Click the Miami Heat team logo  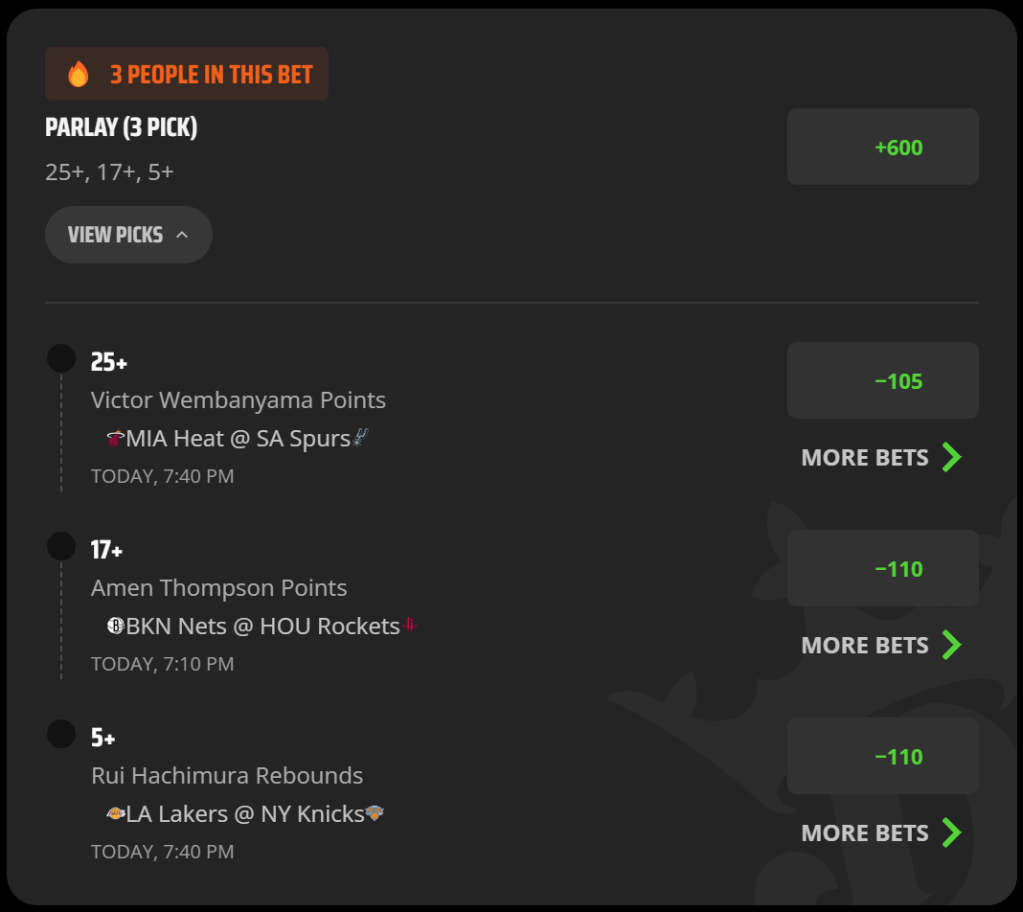tap(115, 438)
